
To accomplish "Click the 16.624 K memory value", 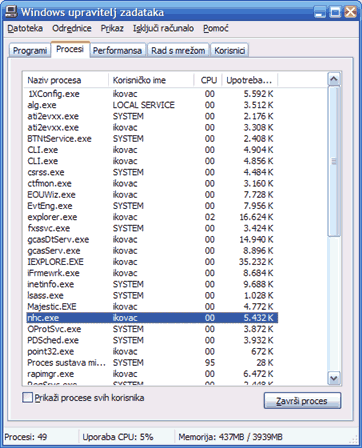I will click(x=256, y=217).
